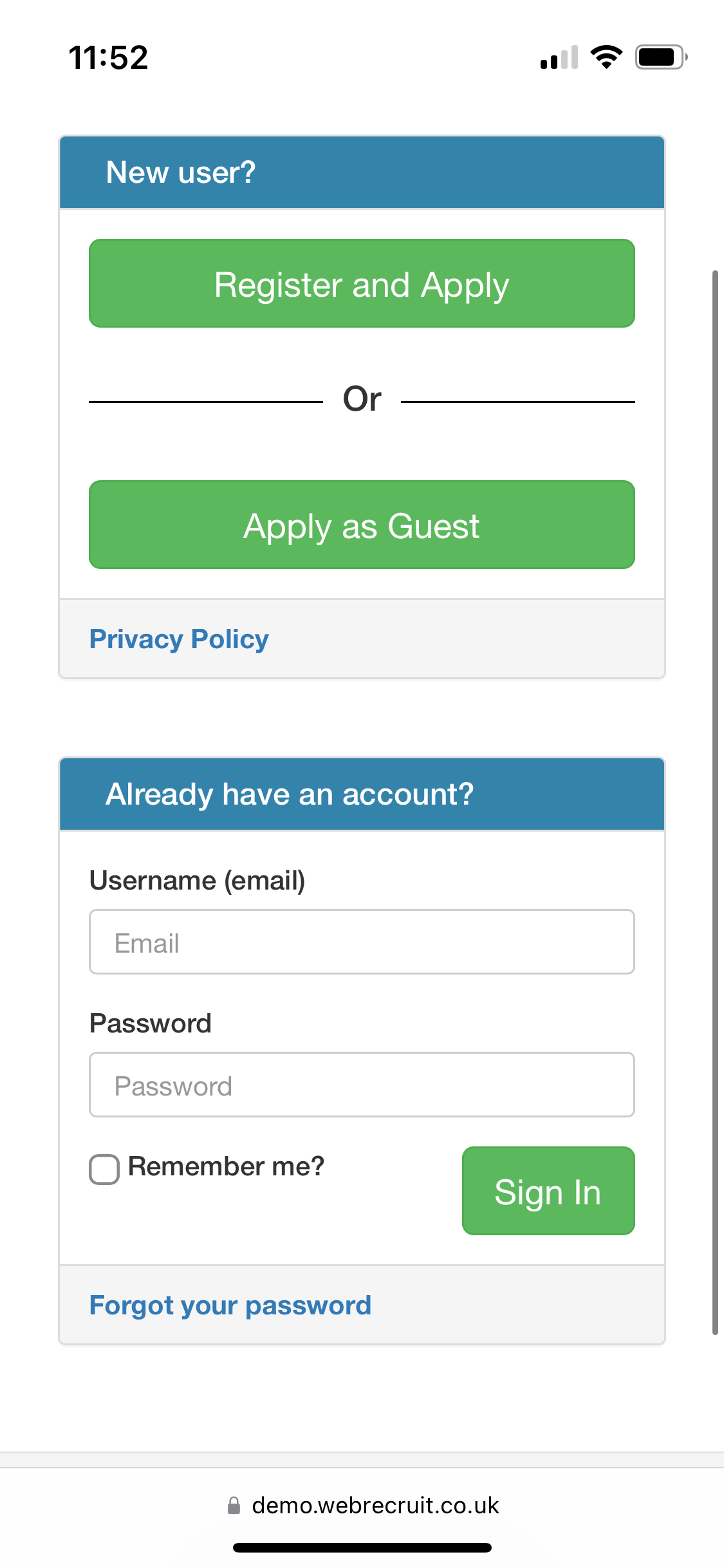Tap the Wi-Fi status icon
The image size is (724, 1568).
tap(606, 57)
